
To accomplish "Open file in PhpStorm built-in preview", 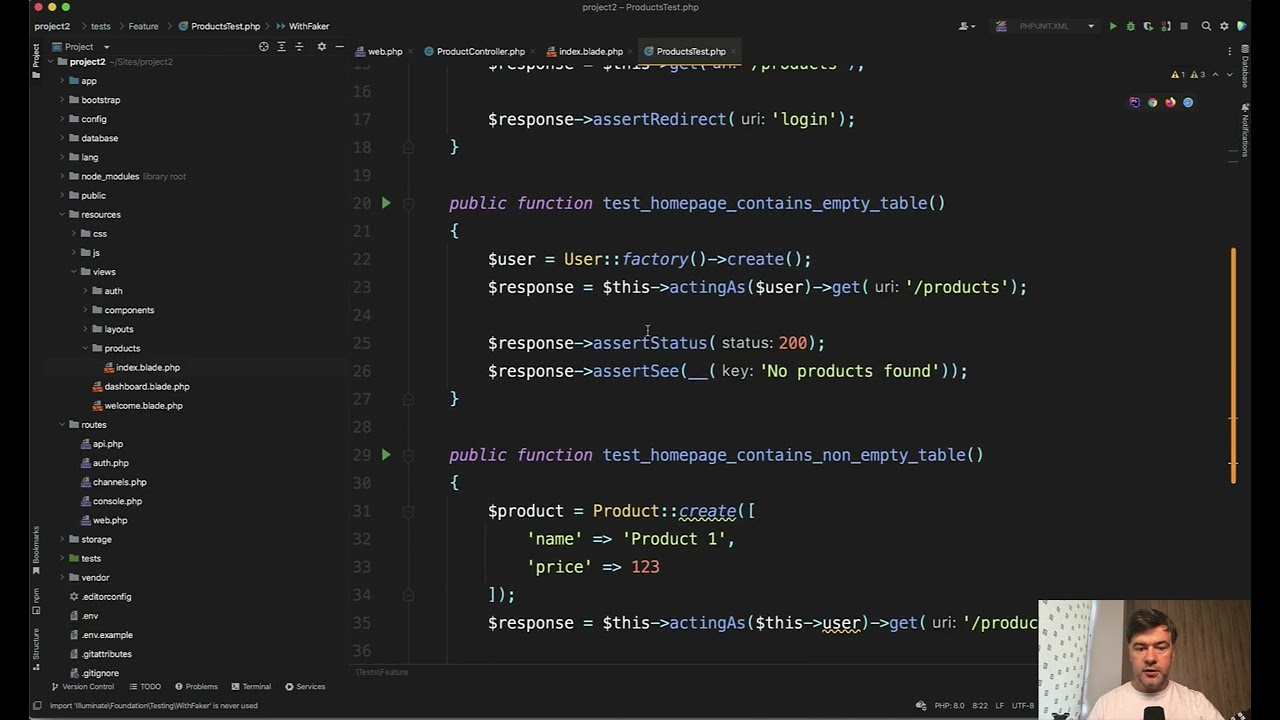I will (1134, 102).
